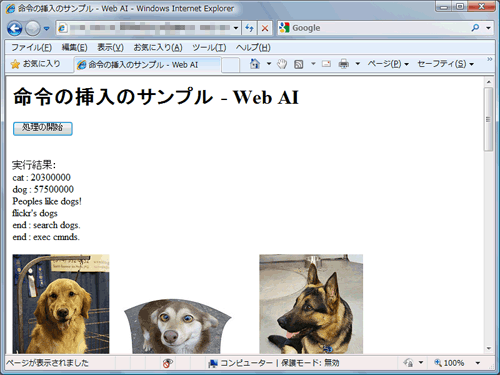The width and height of the screenshot is (500, 375).
Task: Open the search provider dropdown arrow
Action: pos(488,28)
